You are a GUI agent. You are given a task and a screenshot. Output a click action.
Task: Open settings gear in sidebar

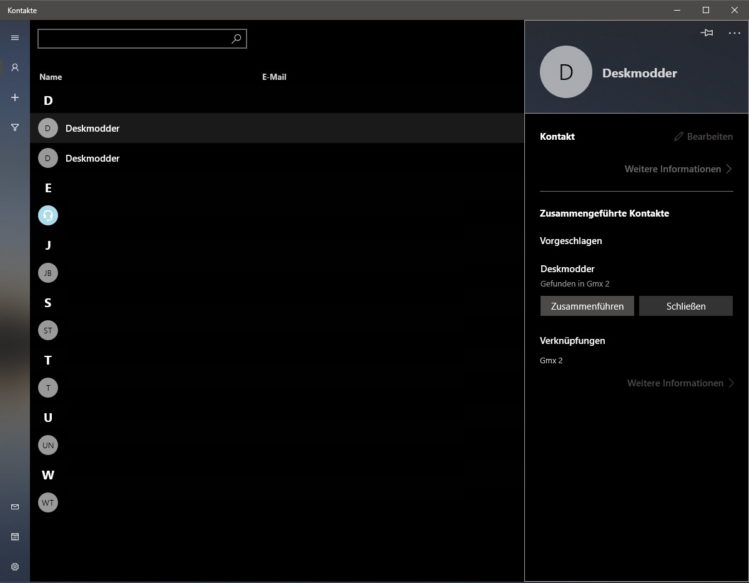tap(14, 566)
